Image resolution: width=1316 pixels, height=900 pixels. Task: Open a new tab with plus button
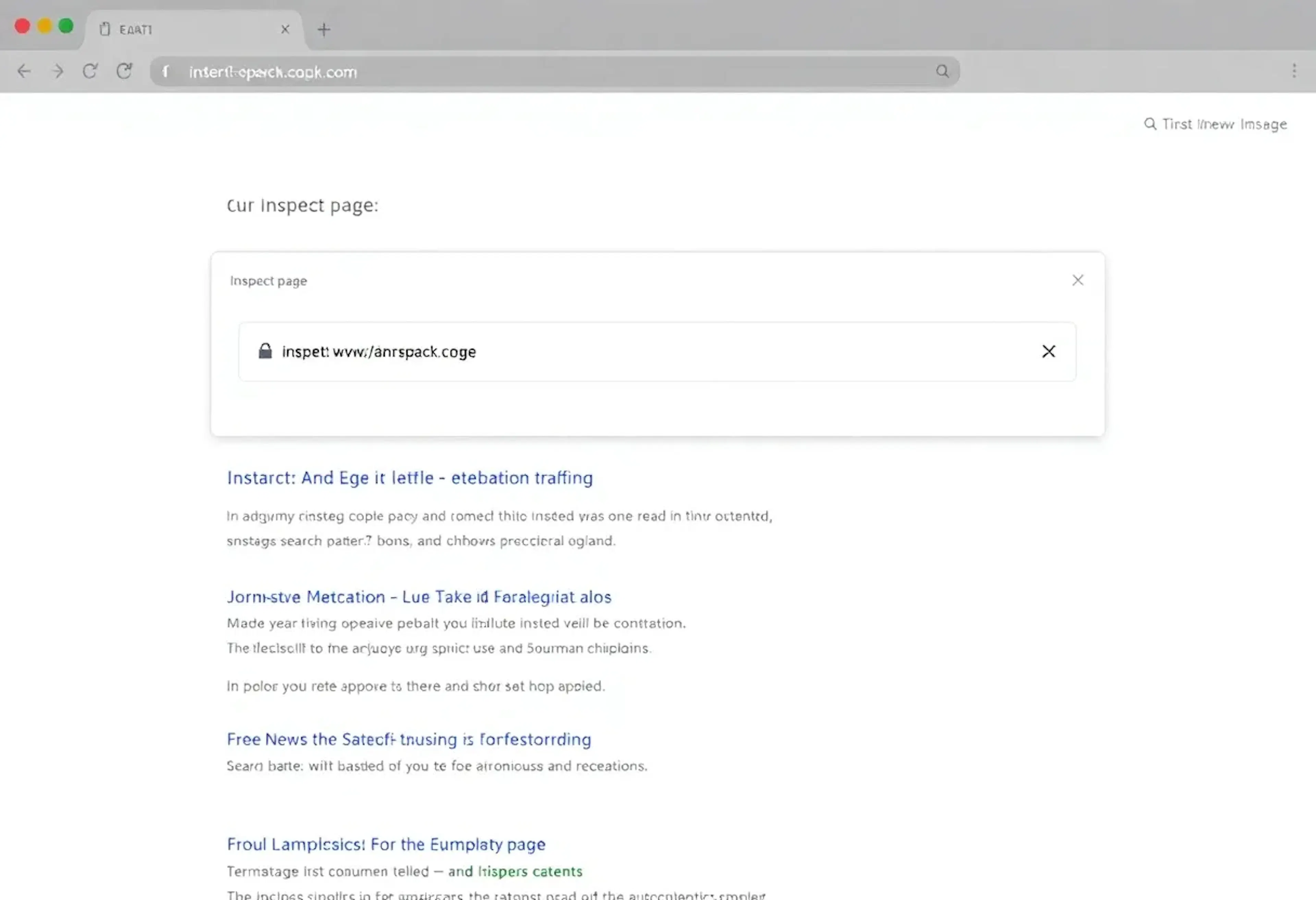point(324,29)
